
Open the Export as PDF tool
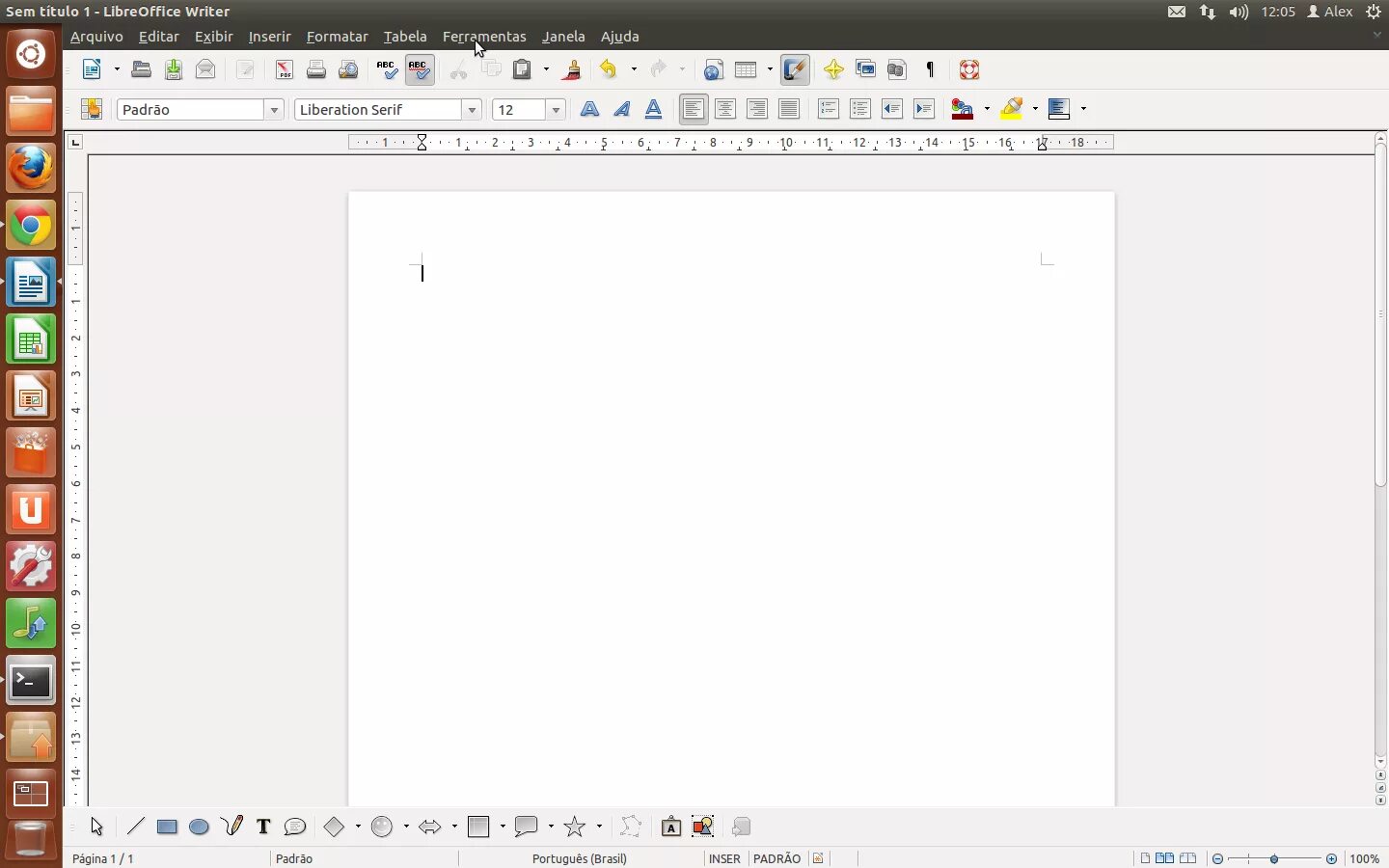tap(285, 69)
